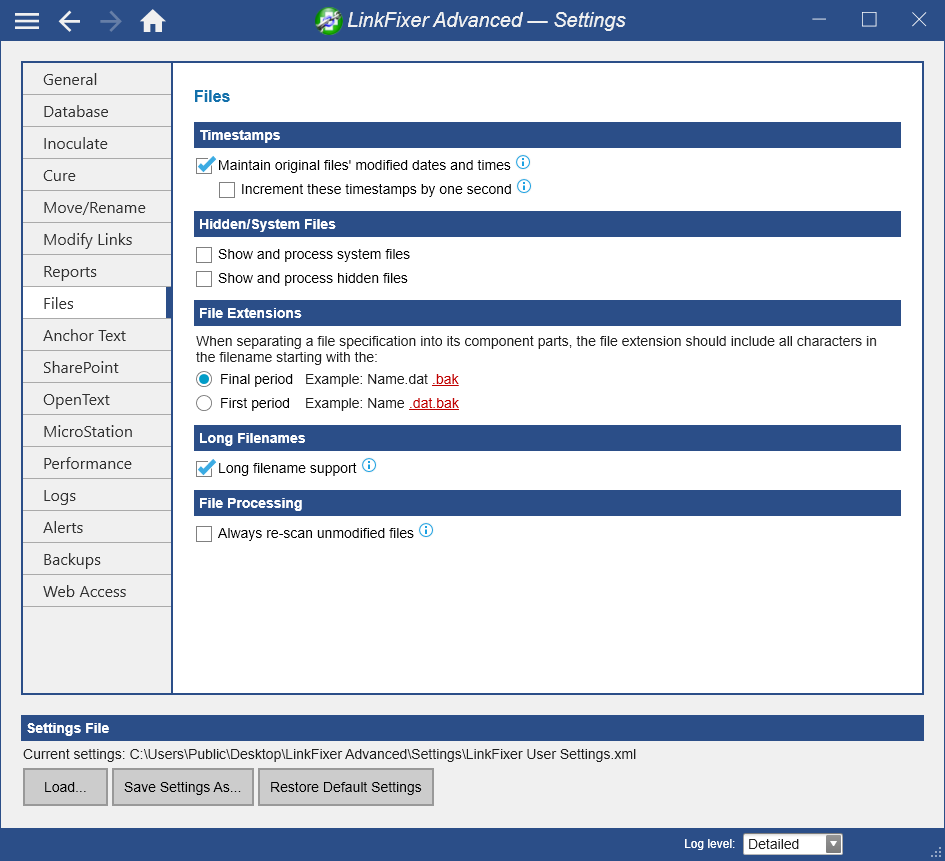The width and height of the screenshot is (945, 861).
Task: Click the Settings File header bar
Action: pos(472,728)
